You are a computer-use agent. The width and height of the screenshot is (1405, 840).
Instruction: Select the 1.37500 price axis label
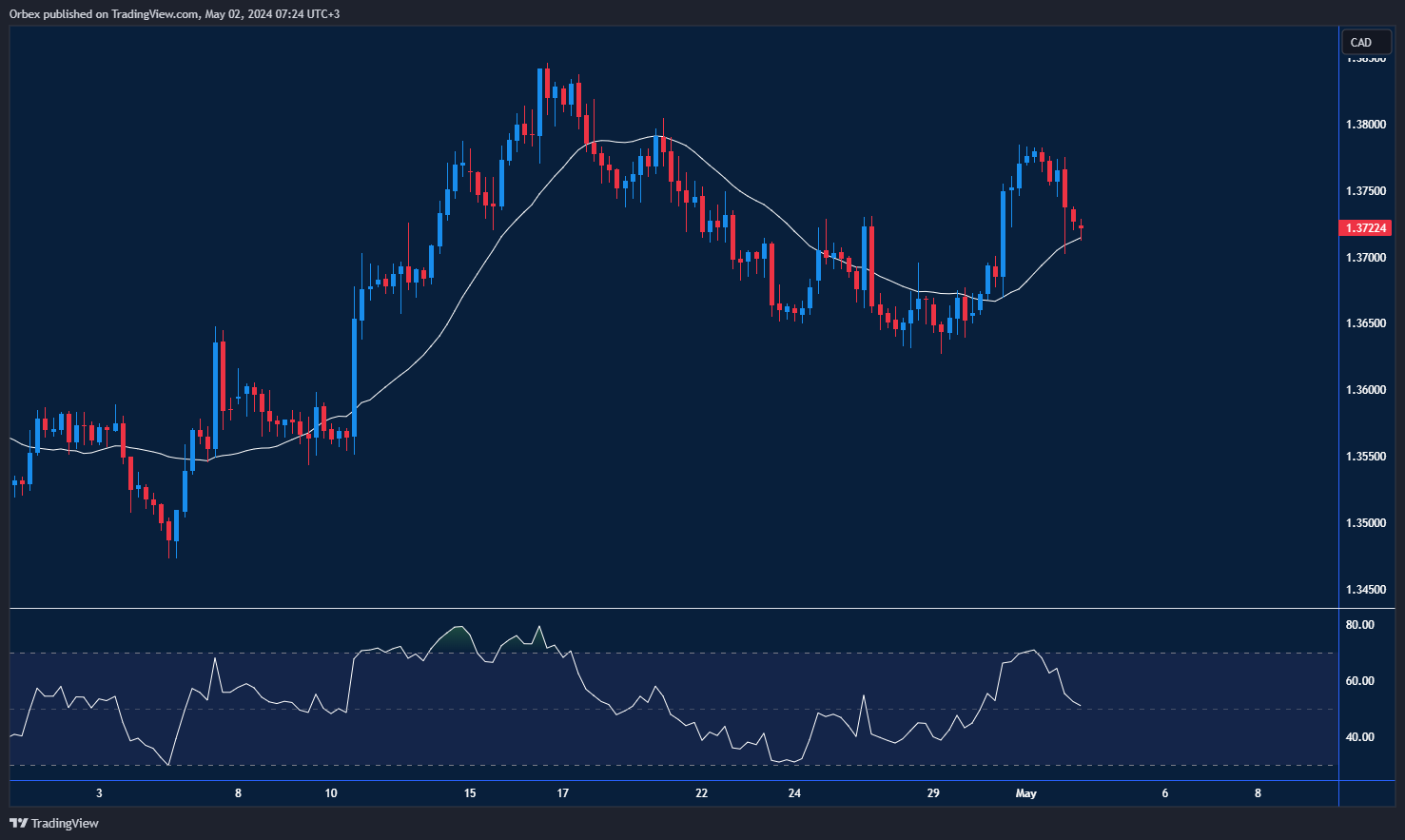pyautogui.click(x=1365, y=191)
